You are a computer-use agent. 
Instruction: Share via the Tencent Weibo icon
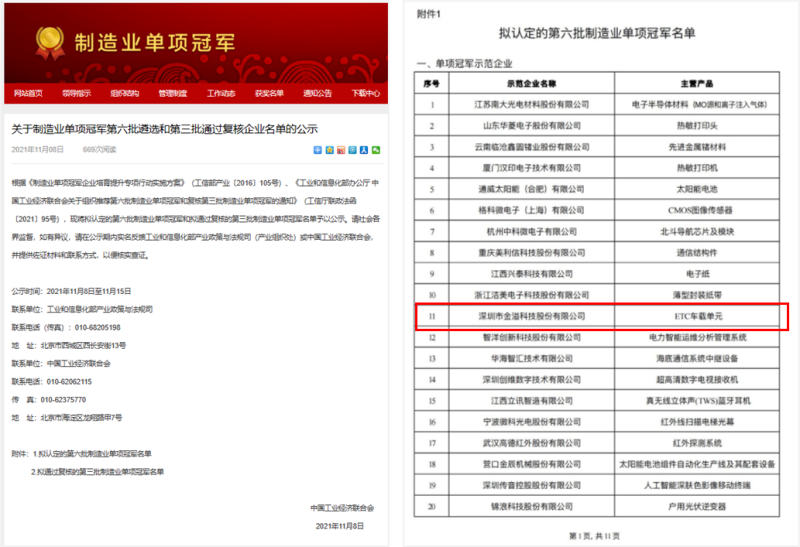(353, 150)
